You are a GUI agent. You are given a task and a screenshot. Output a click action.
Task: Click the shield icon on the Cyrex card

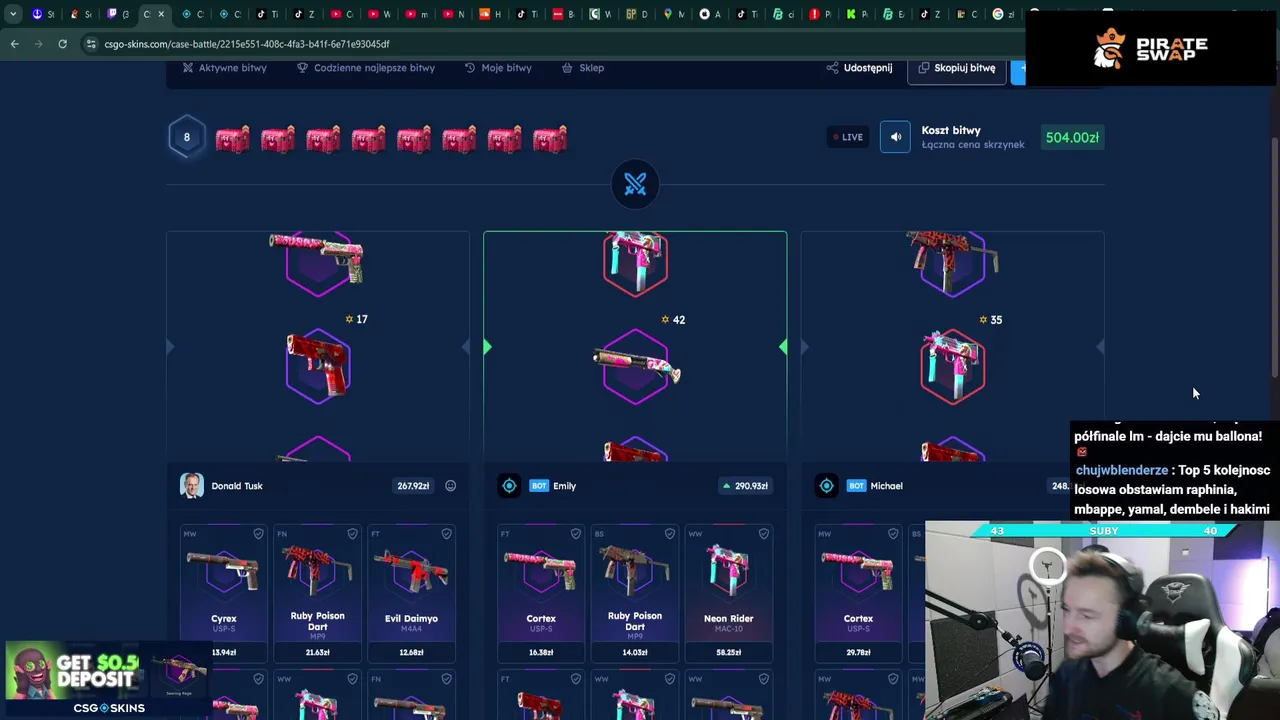tap(258, 534)
